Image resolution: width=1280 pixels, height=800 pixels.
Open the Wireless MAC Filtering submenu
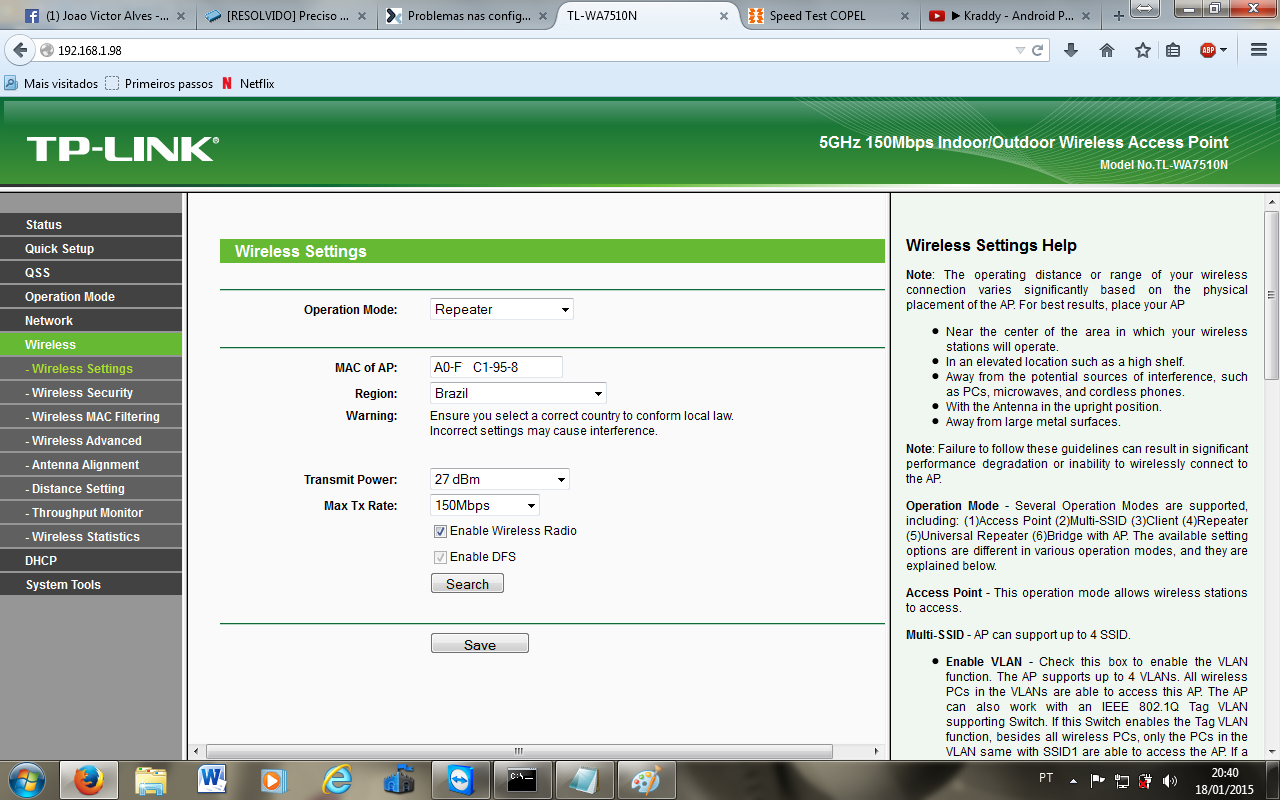click(91, 417)
